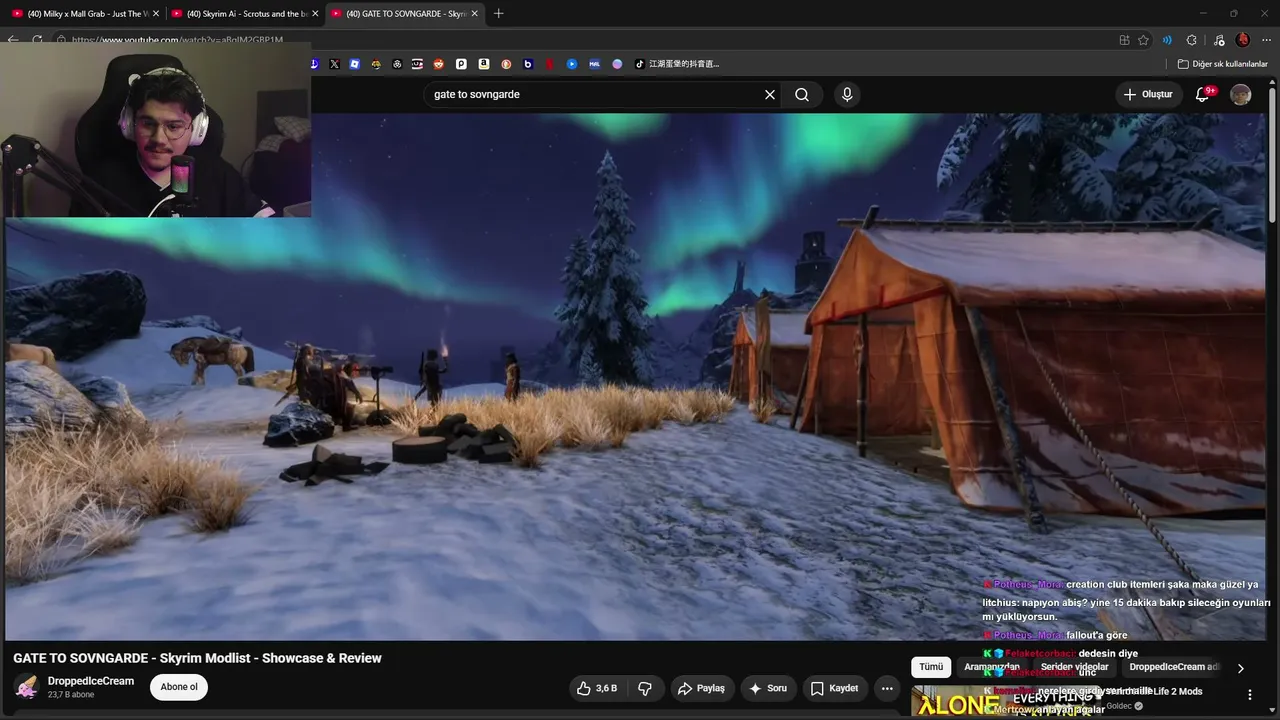
Task: Reload the page with the refresh icon
Action: pyautogui.click(x=37, y=40)
